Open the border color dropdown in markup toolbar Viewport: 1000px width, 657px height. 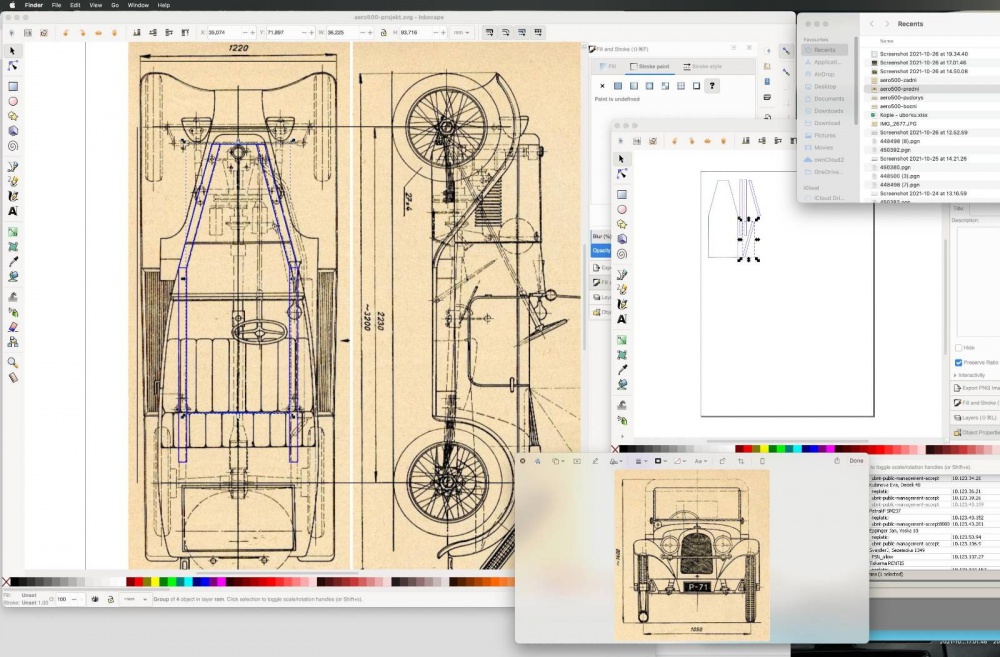point(660,461)
